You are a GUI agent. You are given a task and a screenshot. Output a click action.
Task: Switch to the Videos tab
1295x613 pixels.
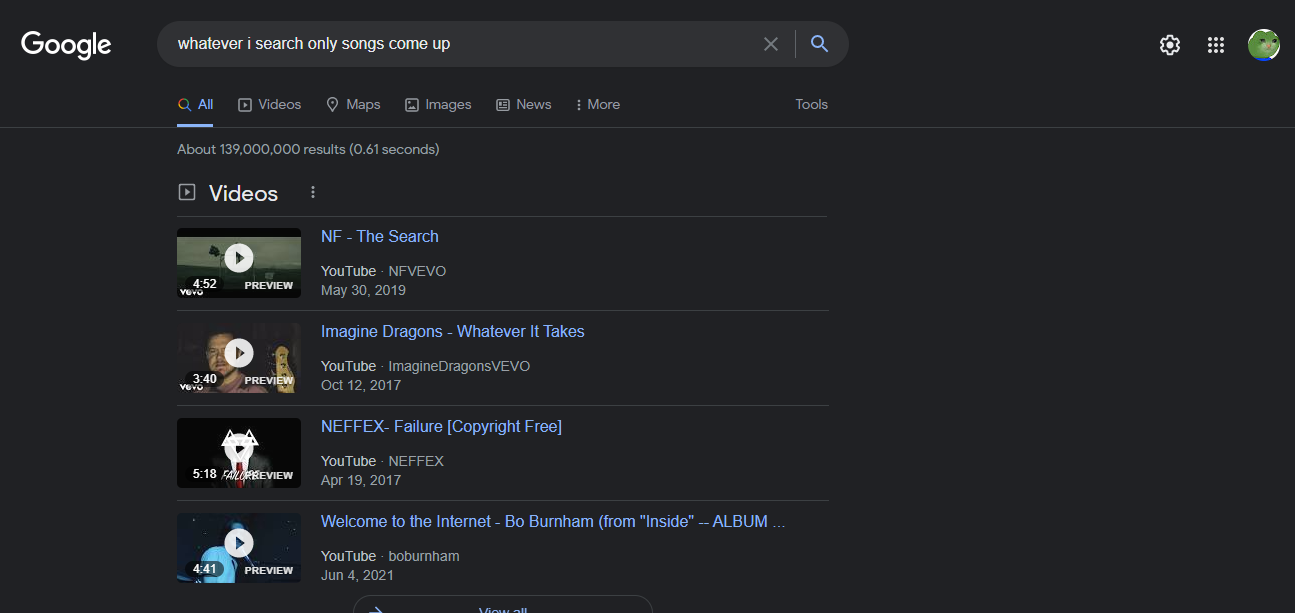(269, 104)
